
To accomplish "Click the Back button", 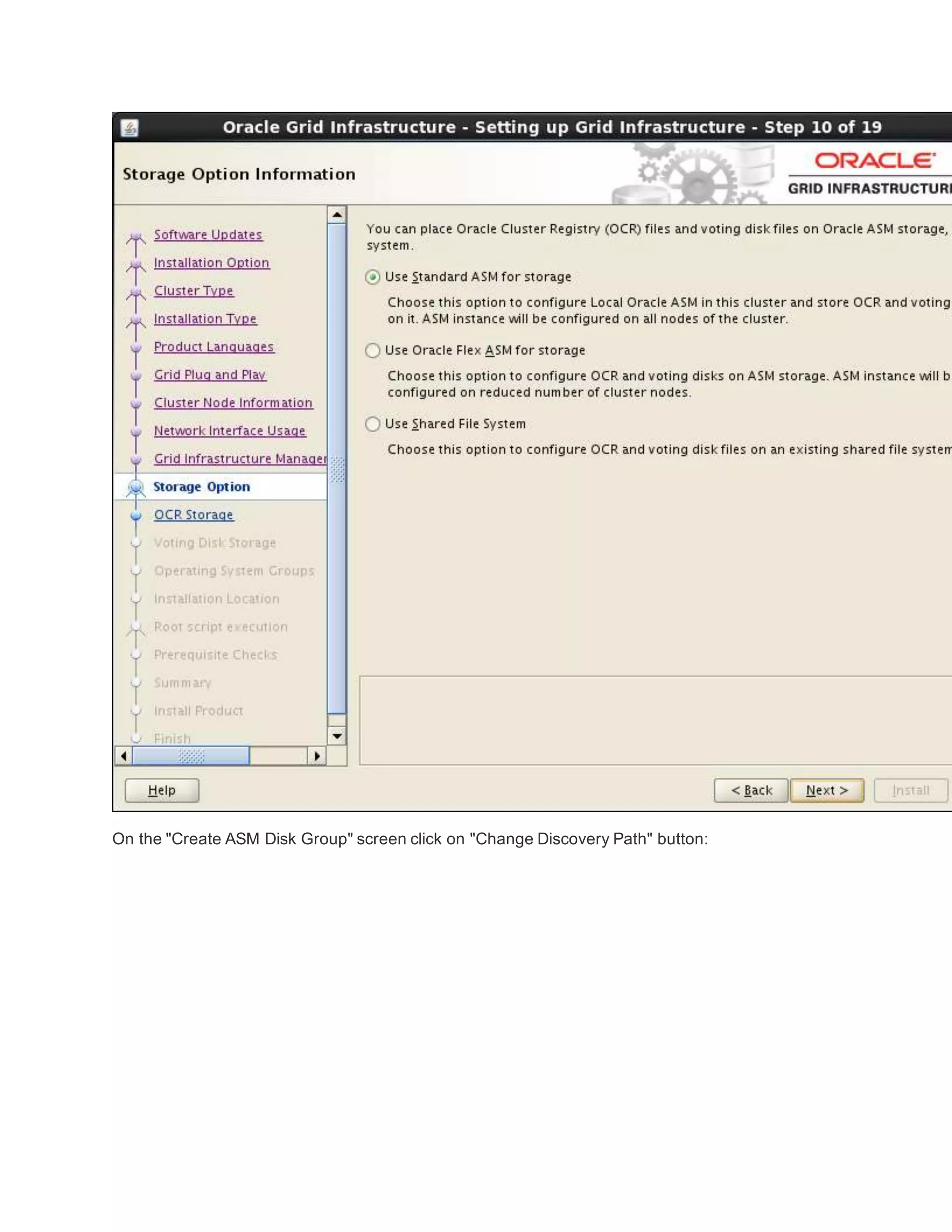I will pos(751,790).
